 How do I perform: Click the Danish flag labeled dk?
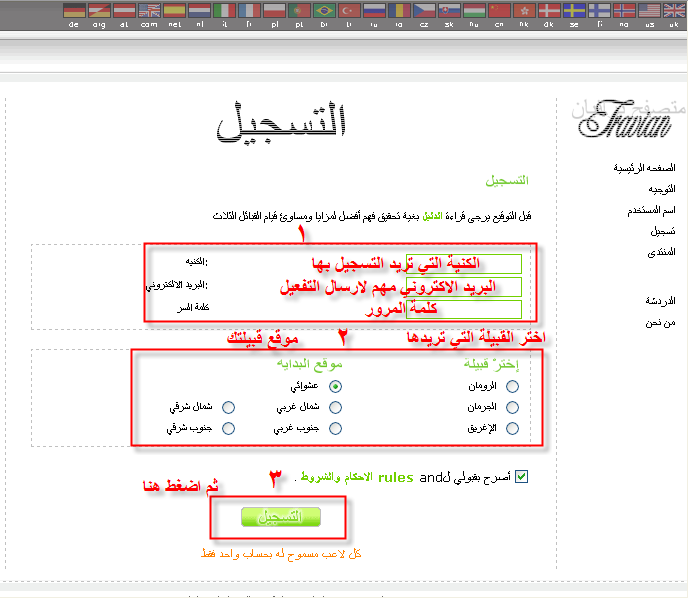coord(548,11)
